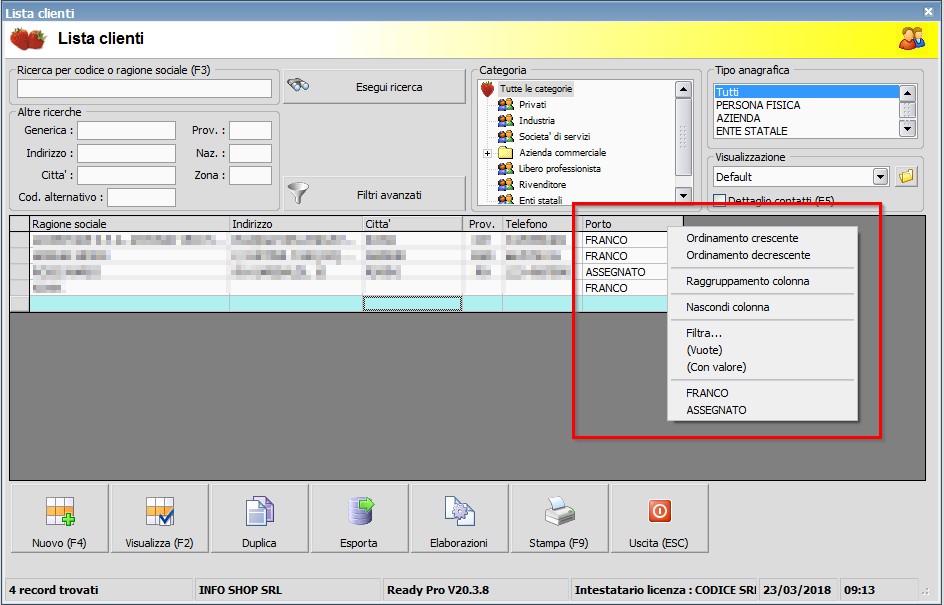Select Tutte le categorie root item
The width and height of the screenshot is (944, 605).
pos(536,88)
